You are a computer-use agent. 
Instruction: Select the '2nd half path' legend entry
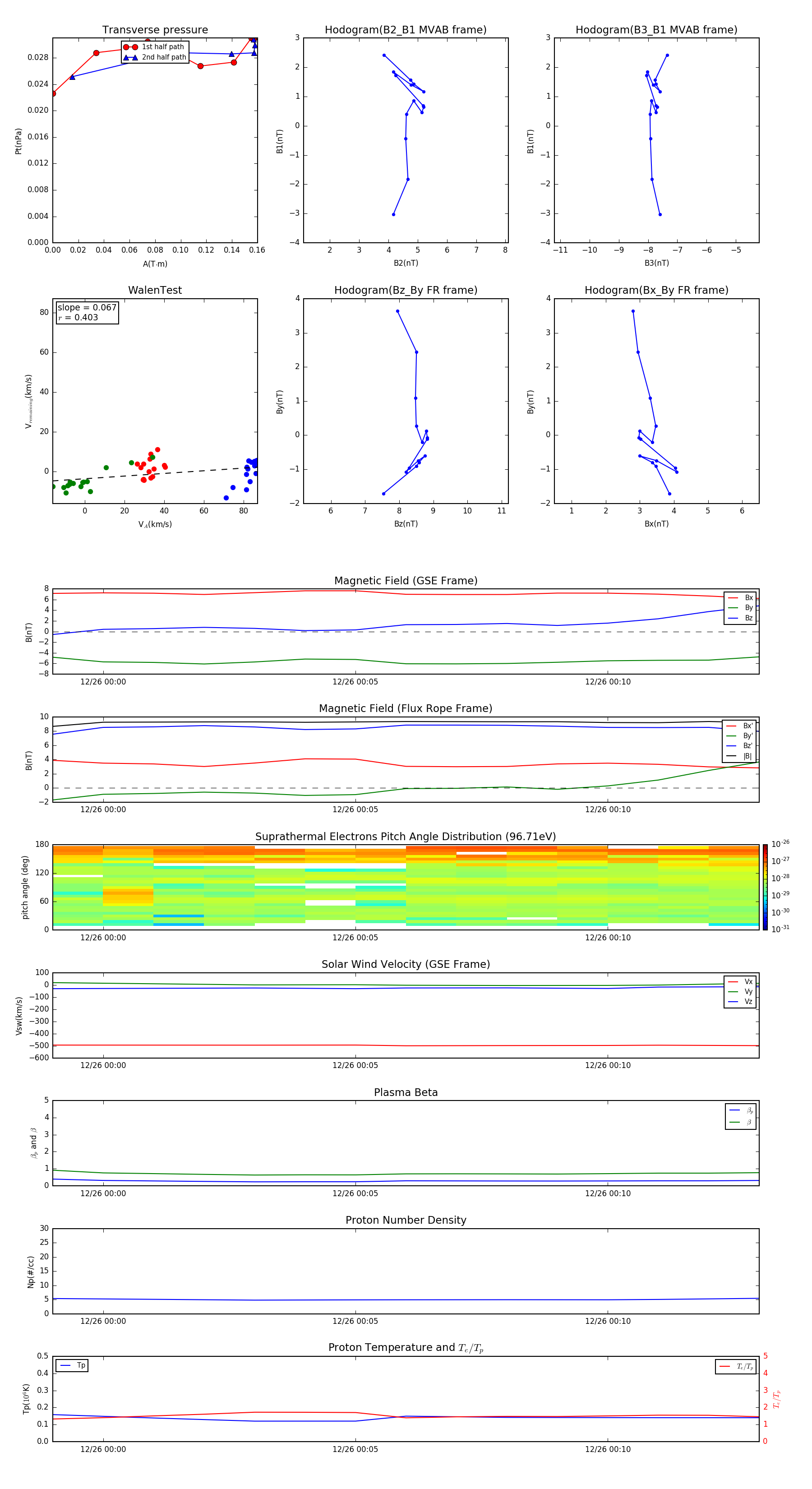pyautogui.click(x=155, y=57)
